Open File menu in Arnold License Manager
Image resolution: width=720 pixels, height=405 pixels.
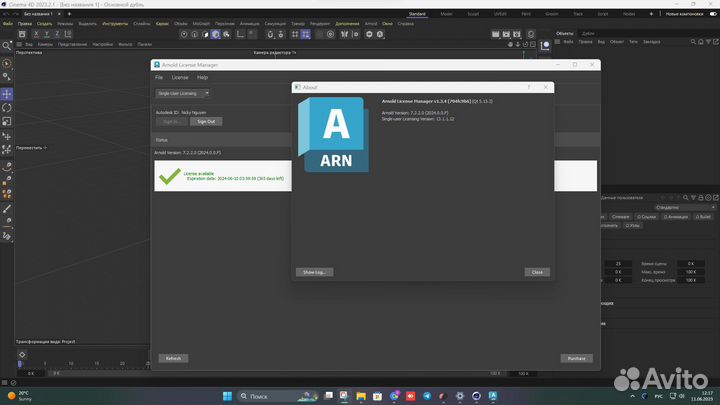tap(159, 78)
